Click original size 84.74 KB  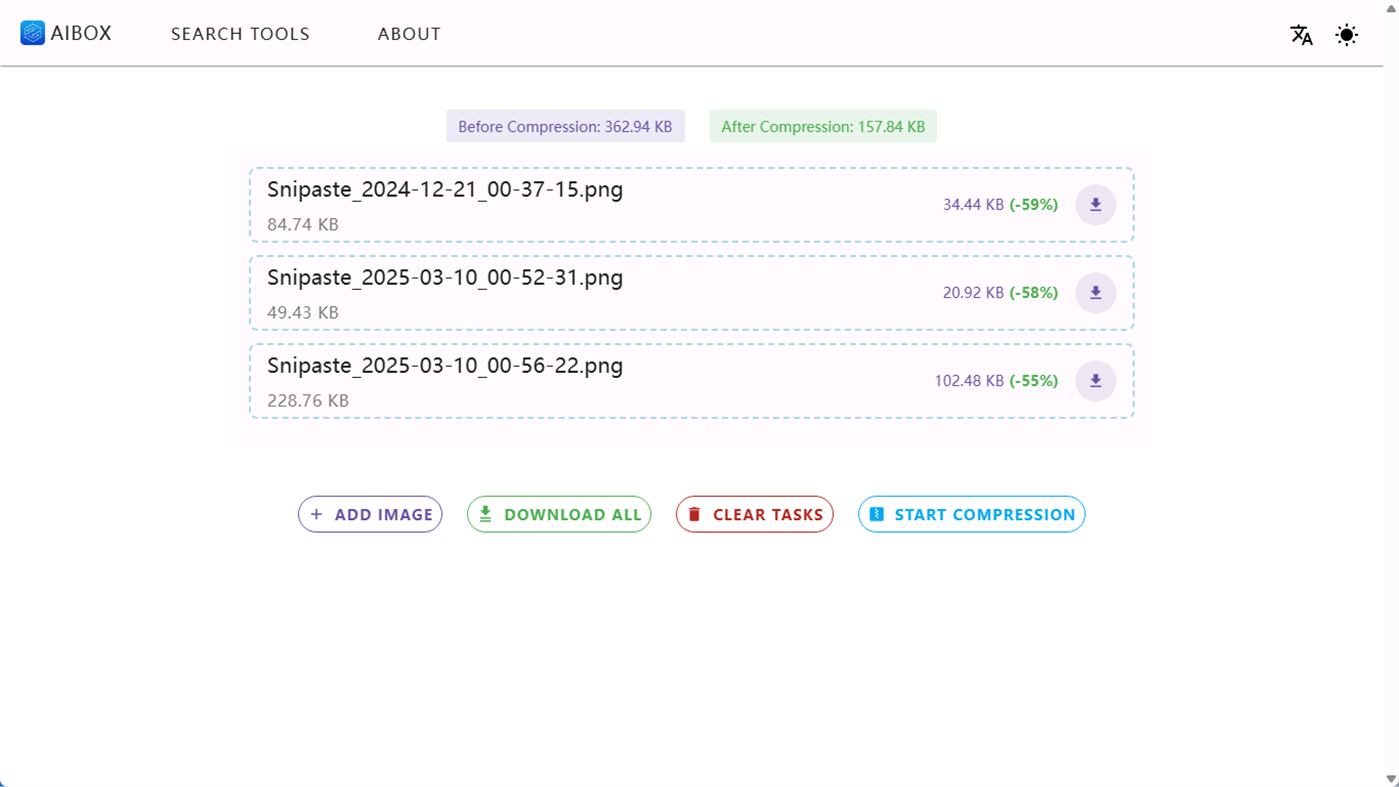tap(303, 224)
